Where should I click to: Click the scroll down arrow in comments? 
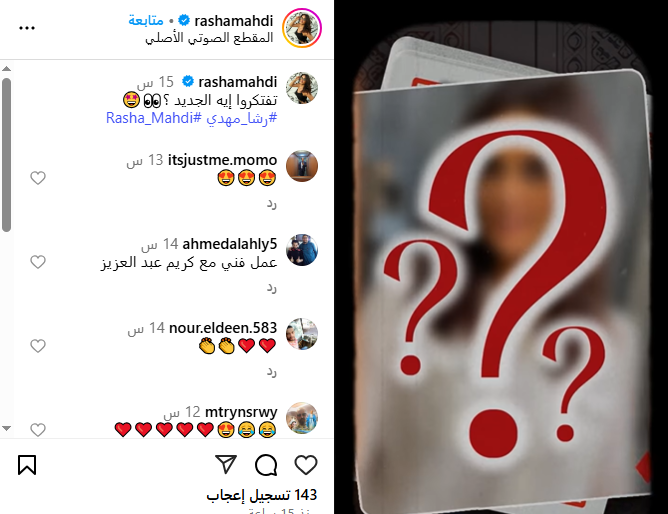(x=6, y=428)
